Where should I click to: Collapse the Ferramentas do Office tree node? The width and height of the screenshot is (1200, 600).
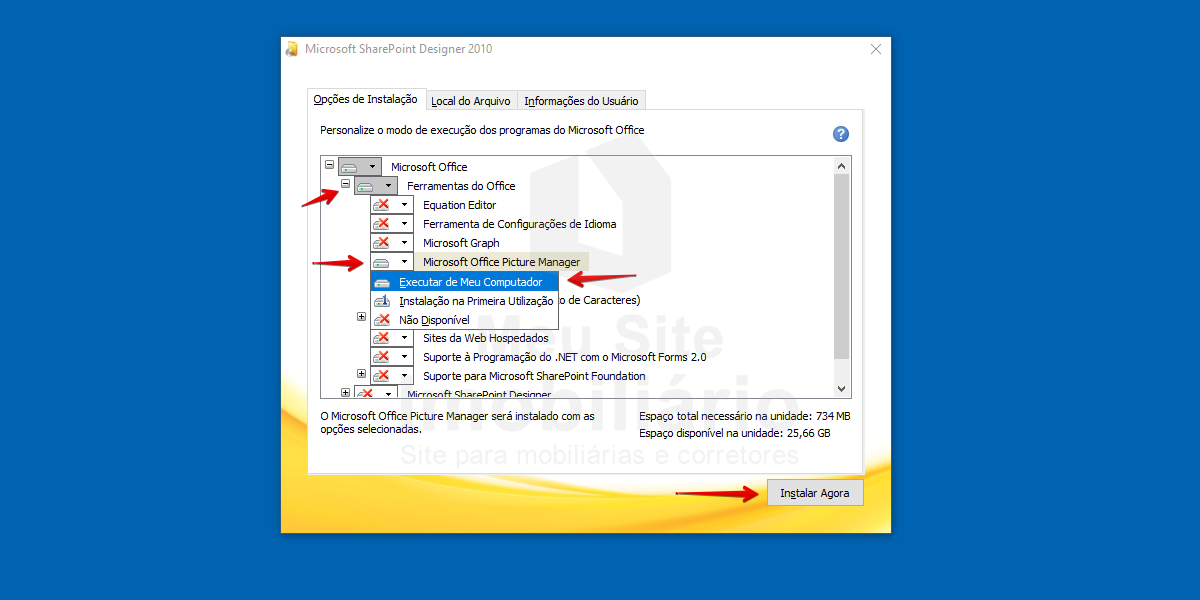345,184
